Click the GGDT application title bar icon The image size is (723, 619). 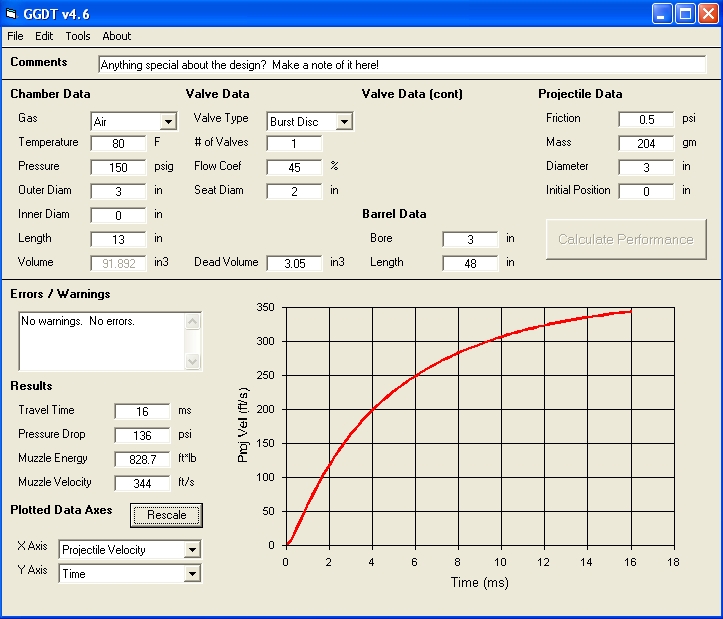click(x=12, y=13)
